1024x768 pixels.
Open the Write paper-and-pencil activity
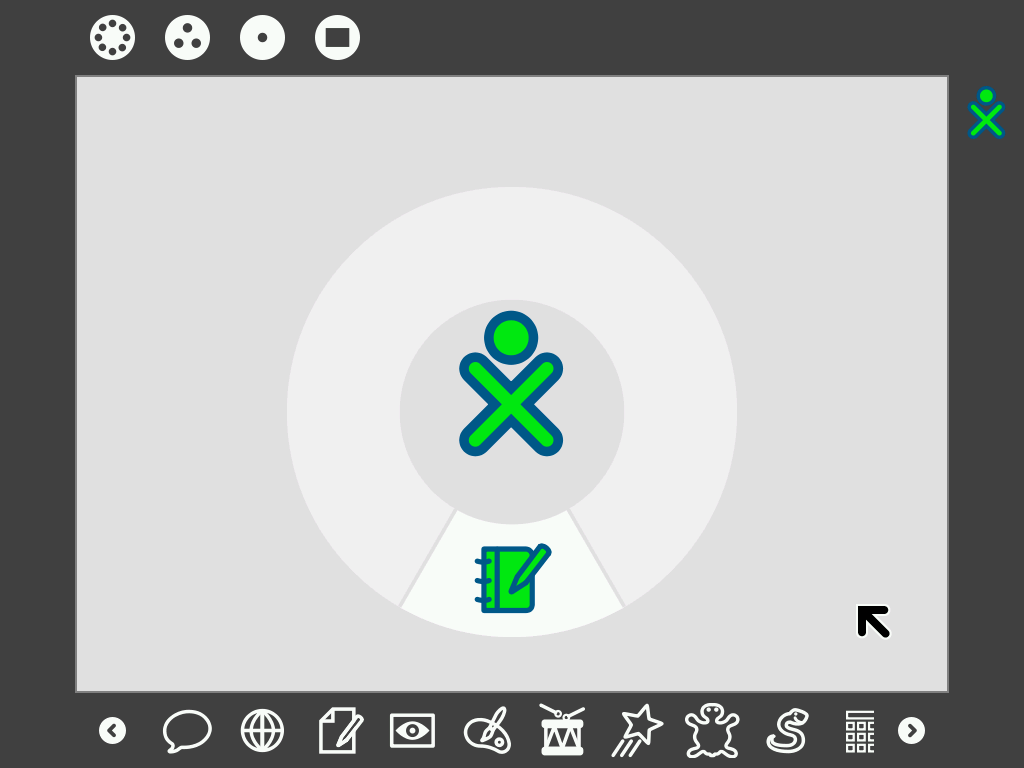(x=339, y=730)
